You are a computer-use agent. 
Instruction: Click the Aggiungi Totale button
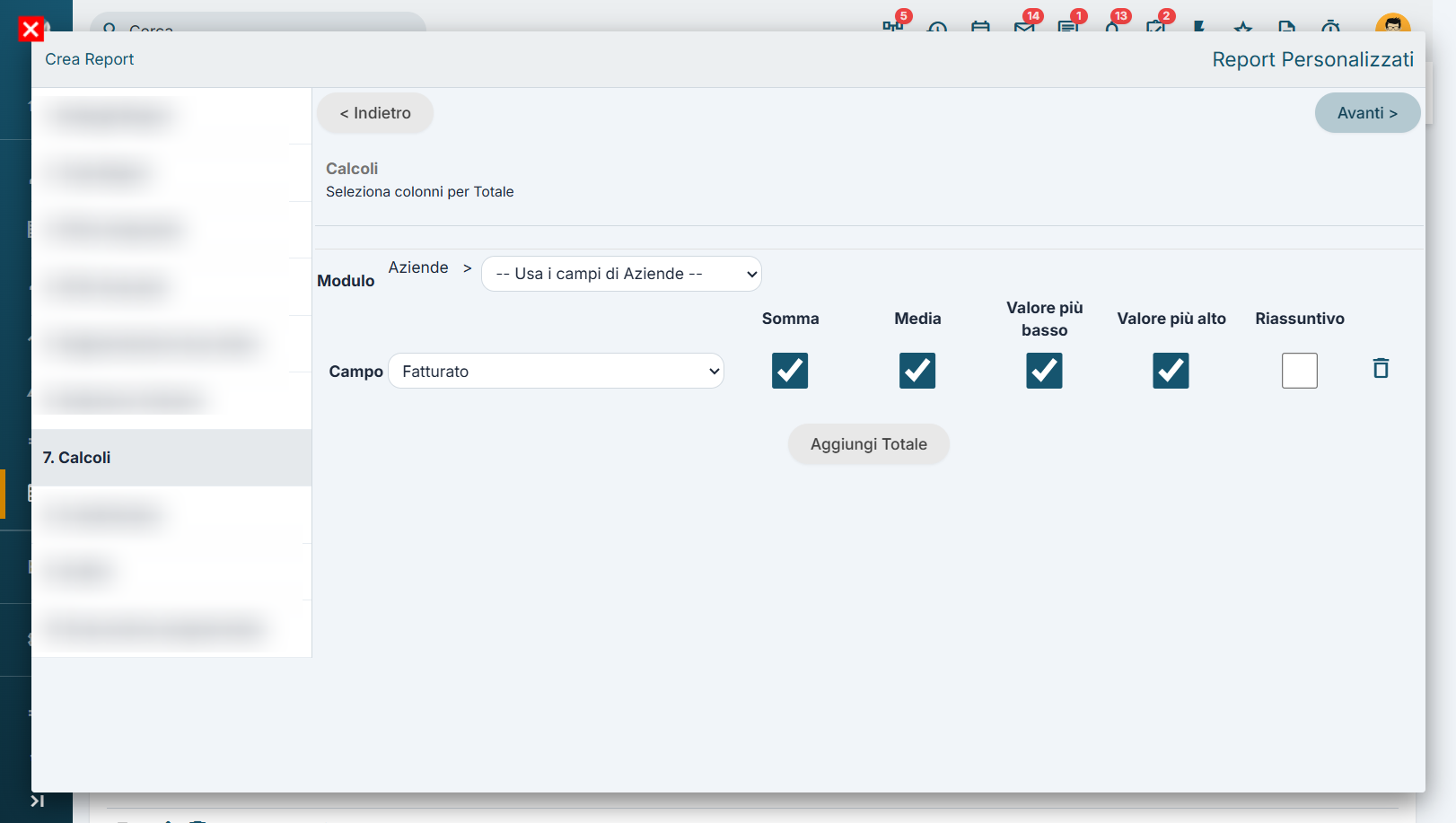pos(869,444)
